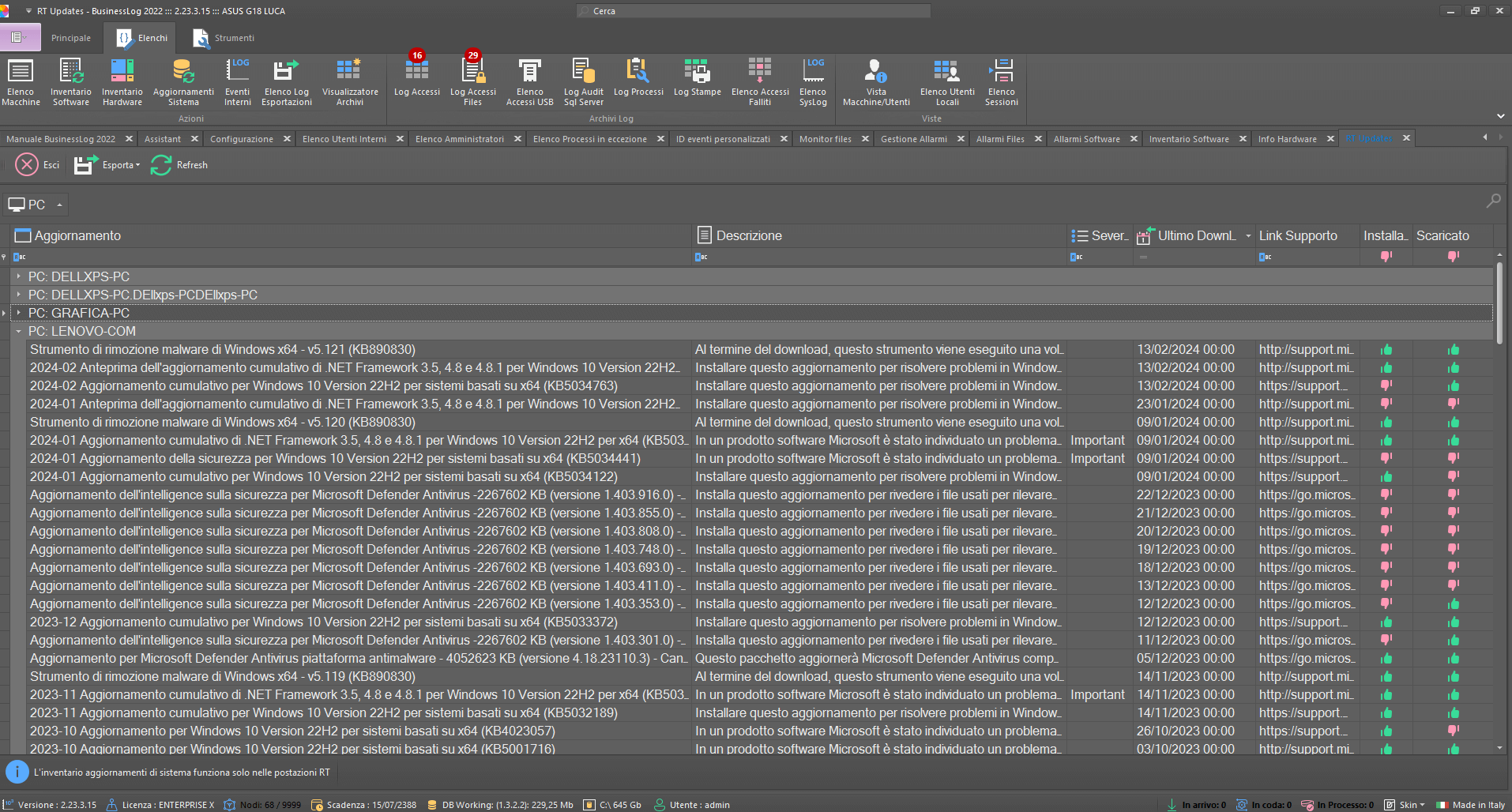Image resolution: width=1512 pixels, height=812 pixels.
Task: Select date 05/12/2023 00:00 cell
Action: click(x=1185, y=658)
